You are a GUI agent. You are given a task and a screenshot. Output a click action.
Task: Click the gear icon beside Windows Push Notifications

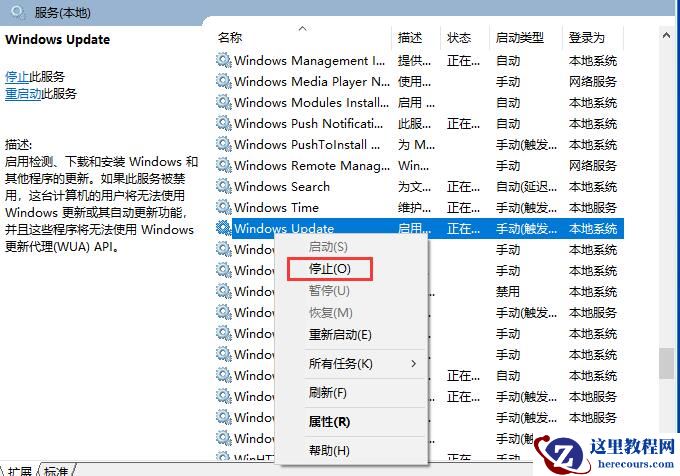224,123
